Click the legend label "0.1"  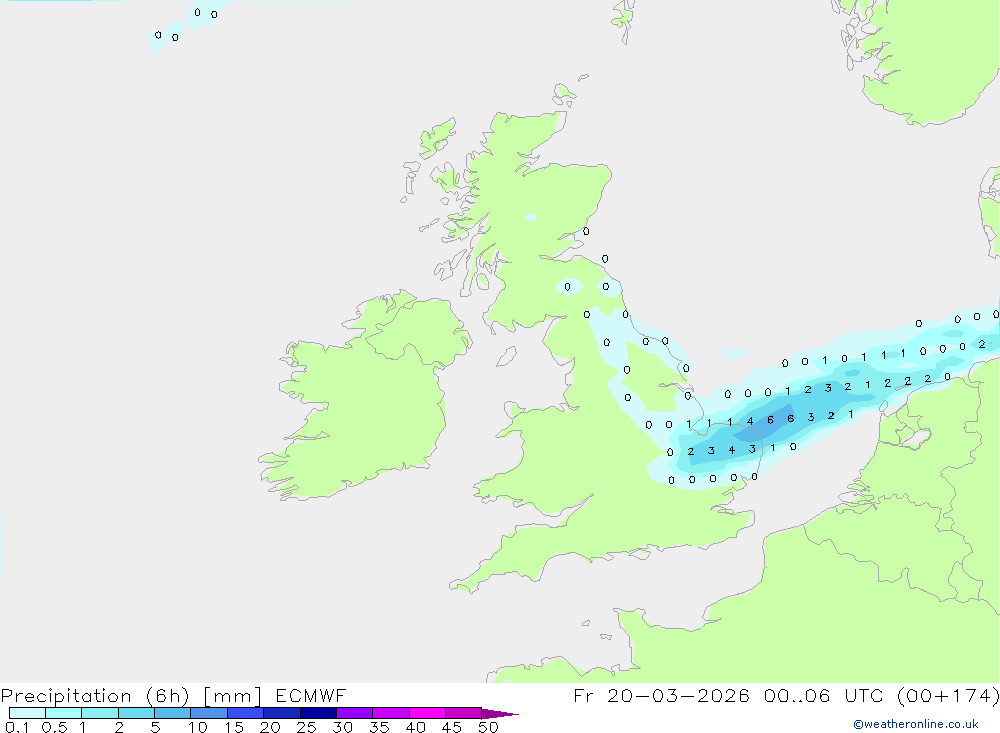17,727
